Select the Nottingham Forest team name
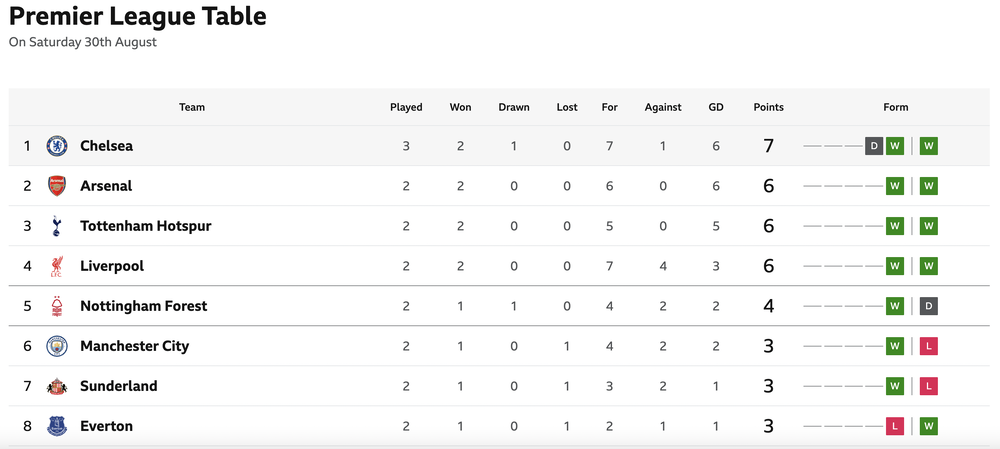1000x449 pixels. [x=143, y=306]
